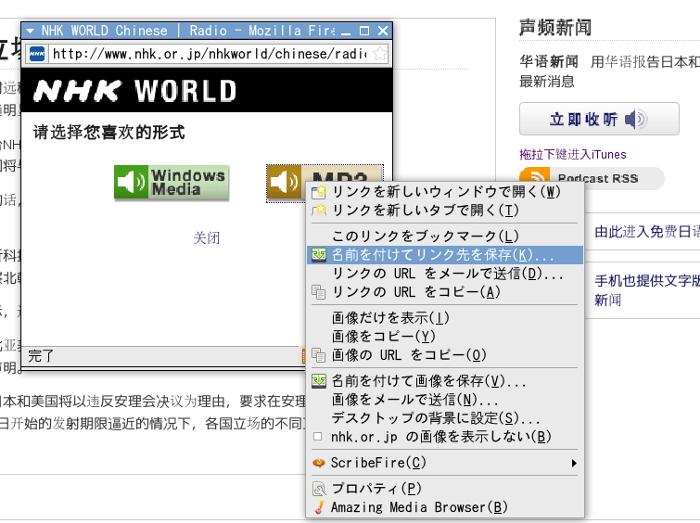700x523 pixels.
Task: Select リンクを新しいウィンドウで開く(W)
Action: pos(445,191)
